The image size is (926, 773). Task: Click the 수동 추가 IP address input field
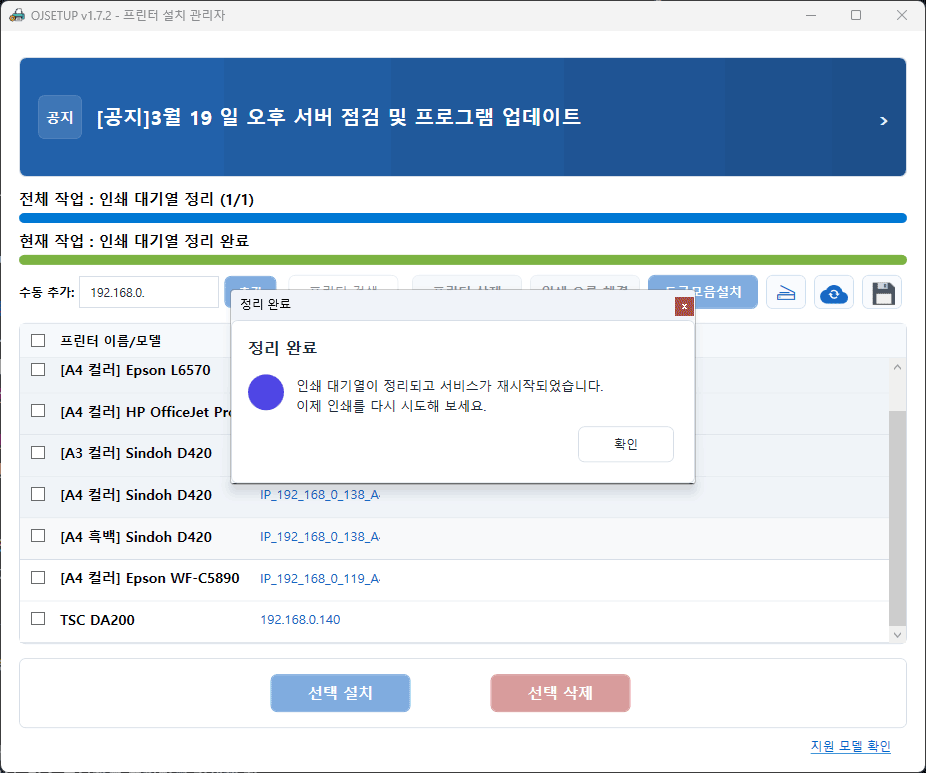(x=148, y=293)
